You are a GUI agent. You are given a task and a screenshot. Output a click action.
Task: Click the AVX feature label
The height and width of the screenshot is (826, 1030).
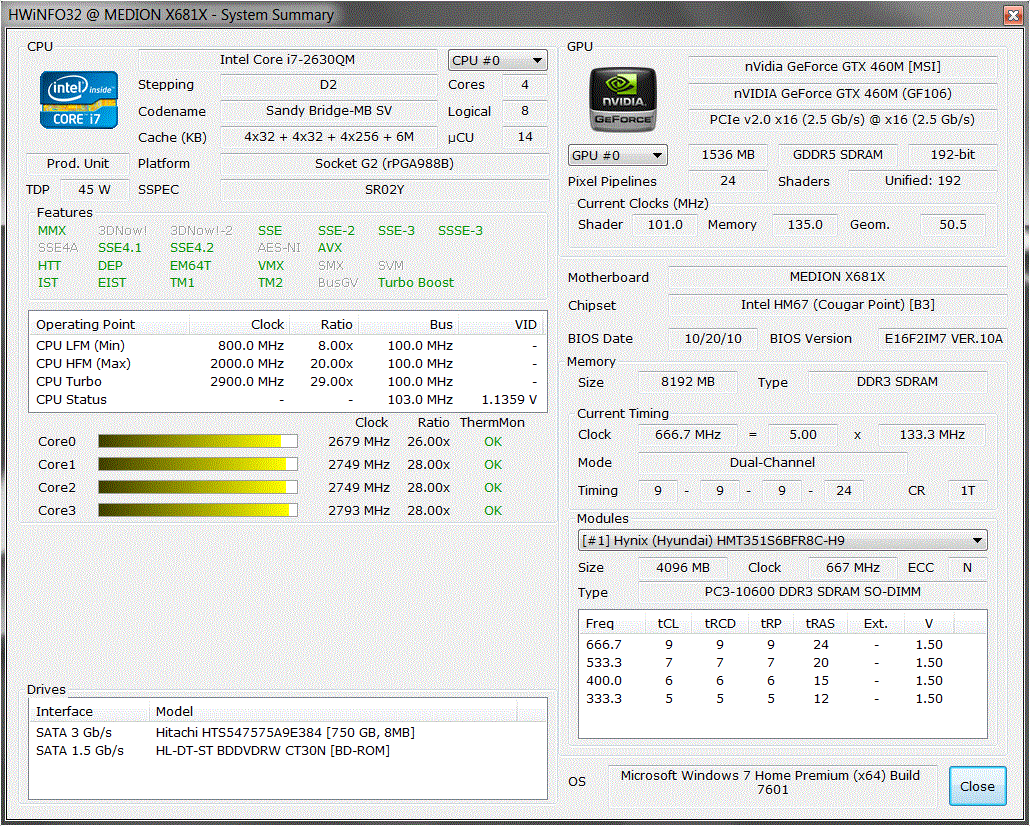[330, 248]
